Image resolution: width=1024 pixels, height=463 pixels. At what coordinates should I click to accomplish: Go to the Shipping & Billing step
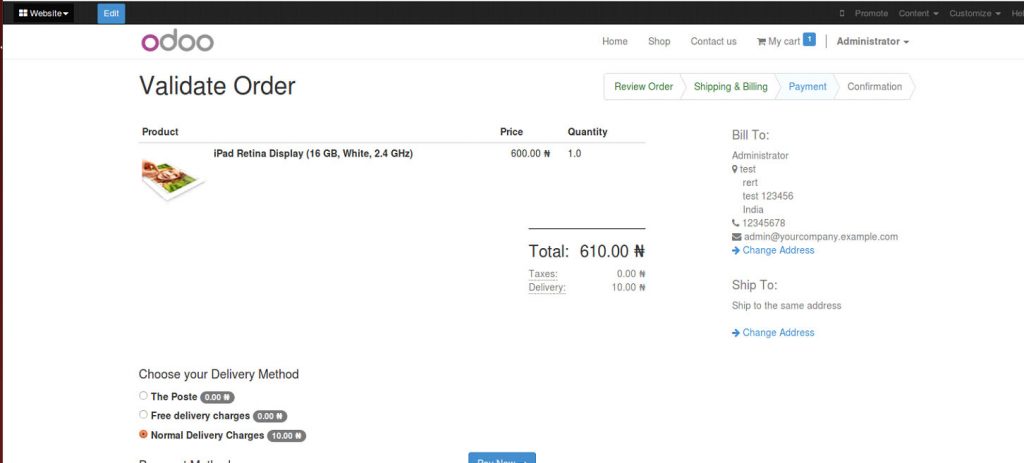pyautogui.click(x=730, y=86)
